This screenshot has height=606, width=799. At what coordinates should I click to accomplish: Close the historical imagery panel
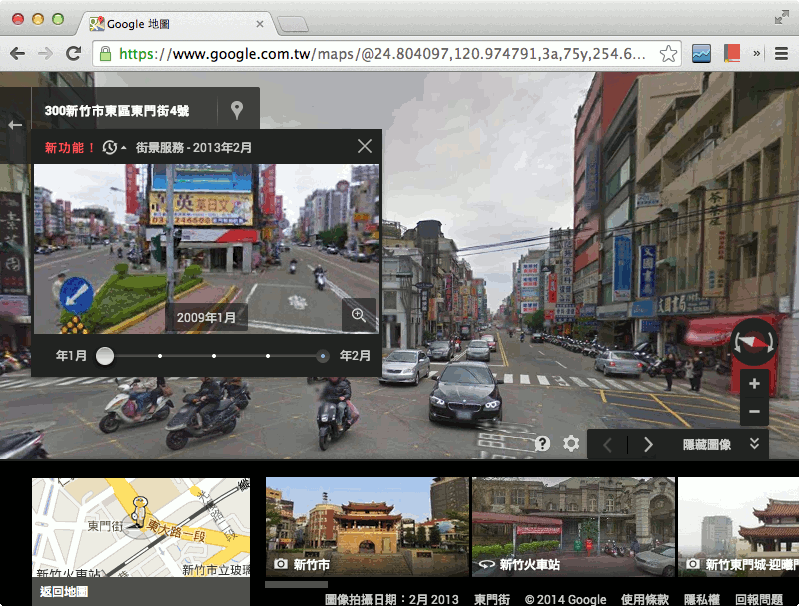(365, 147)
